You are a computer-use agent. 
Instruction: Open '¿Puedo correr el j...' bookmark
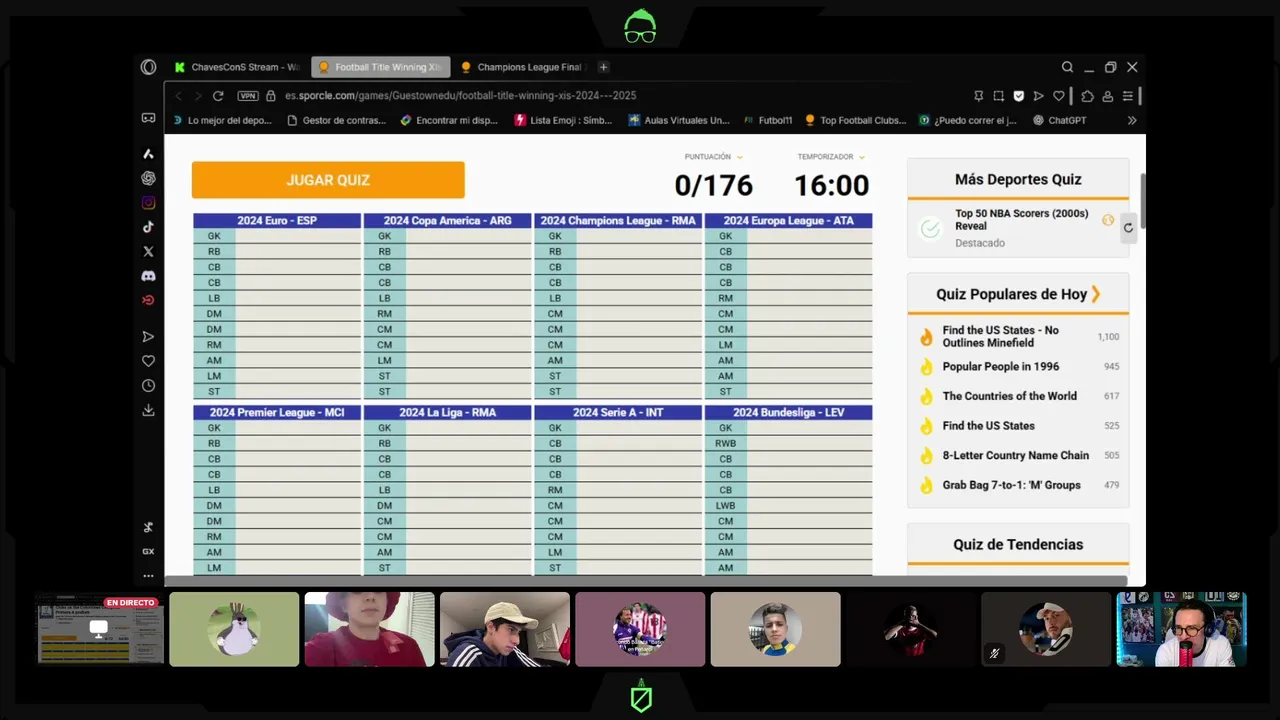click(x=968, y=120)
